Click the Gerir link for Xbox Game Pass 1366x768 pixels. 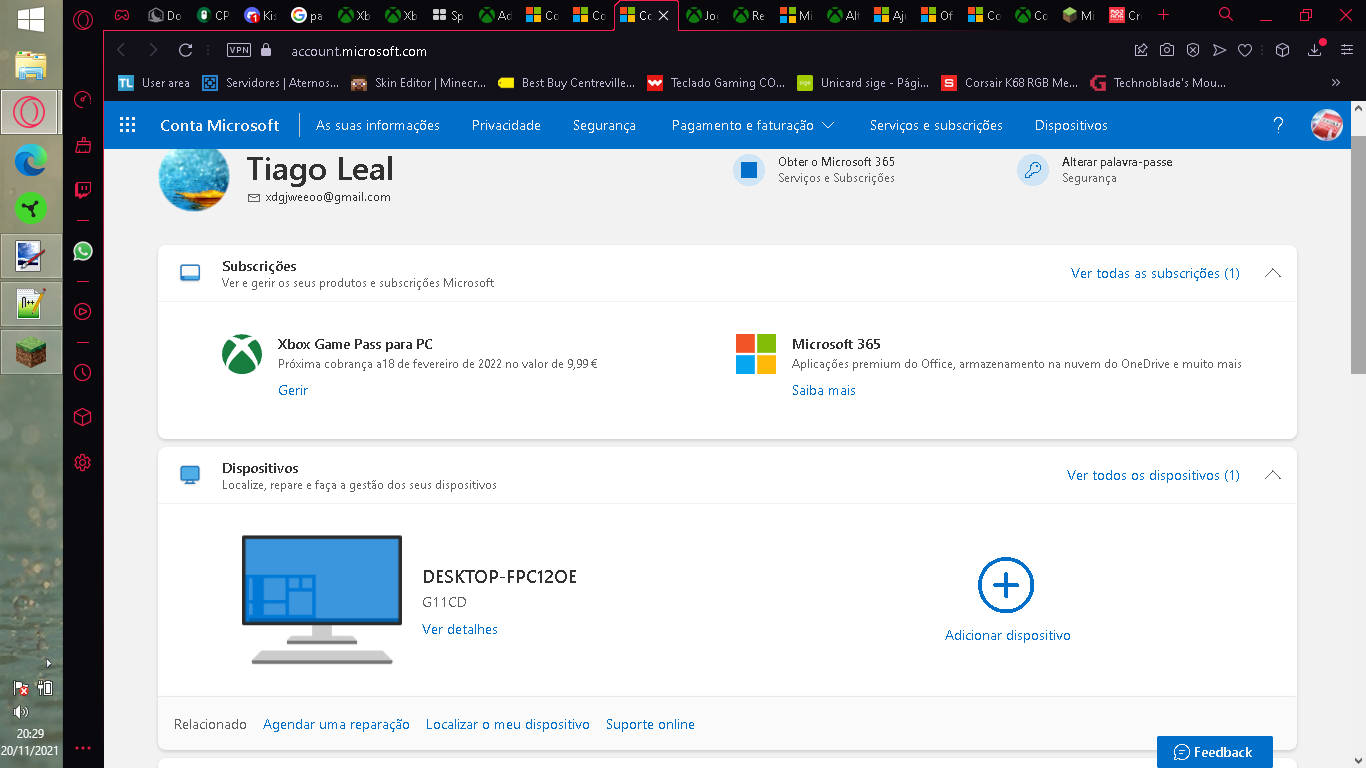point(293,390)
